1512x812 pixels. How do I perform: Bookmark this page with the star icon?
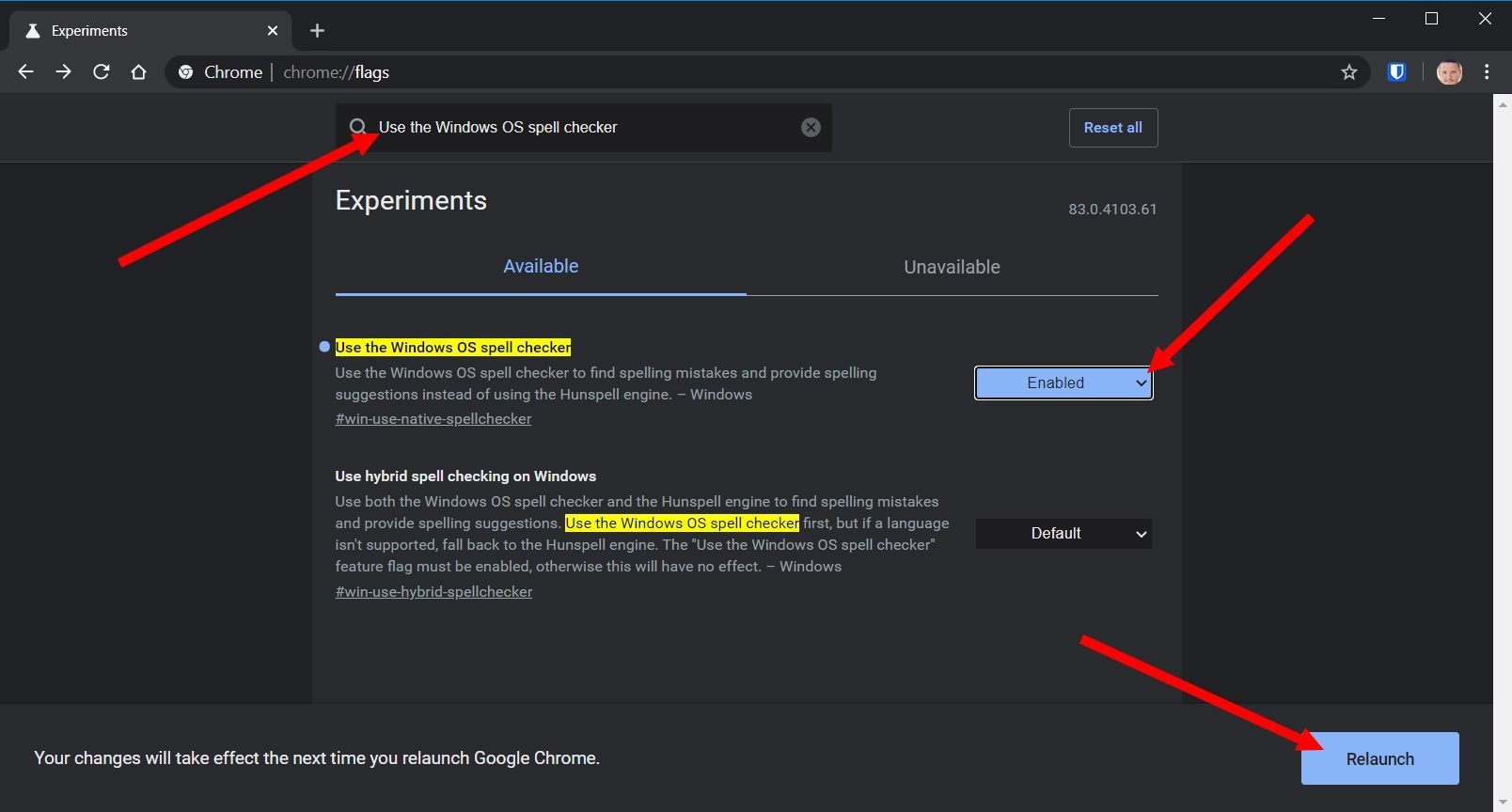pos(1349,72)
